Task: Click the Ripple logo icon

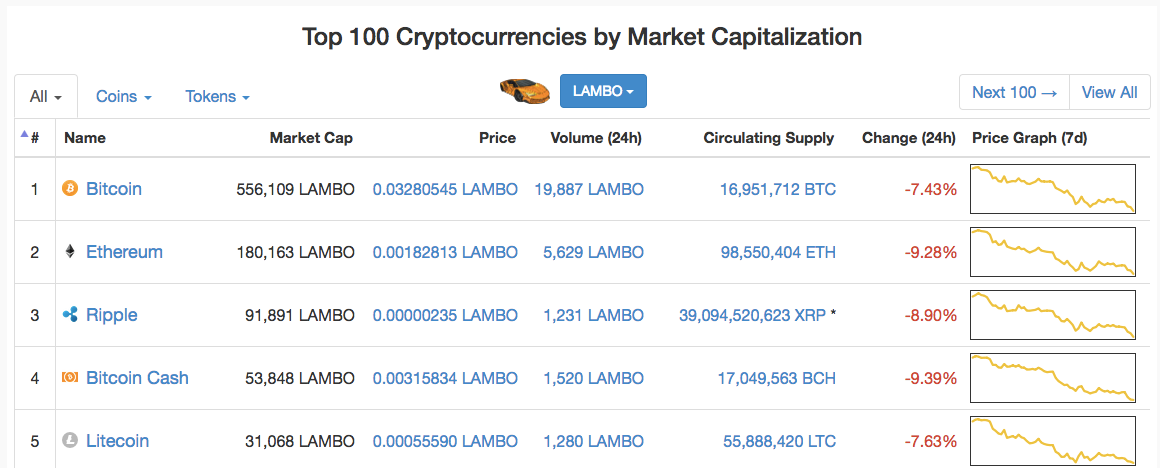Action: [x=70, y=315]
